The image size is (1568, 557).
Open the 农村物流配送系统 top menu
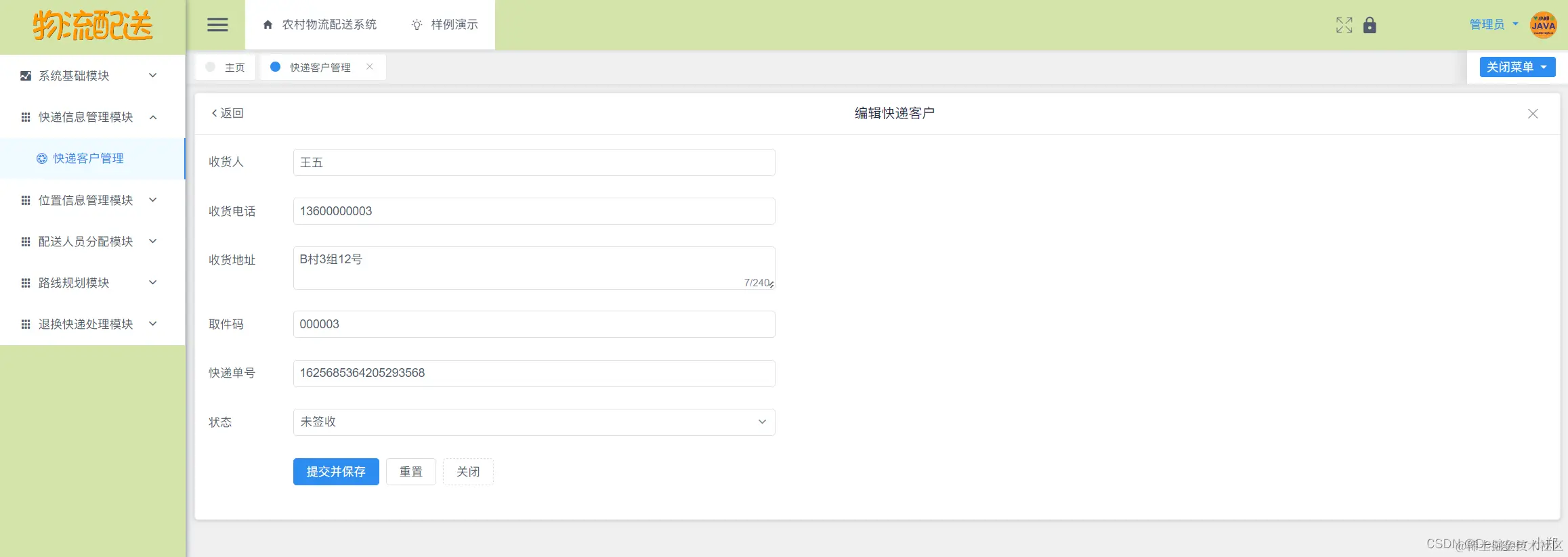point(320,25)
